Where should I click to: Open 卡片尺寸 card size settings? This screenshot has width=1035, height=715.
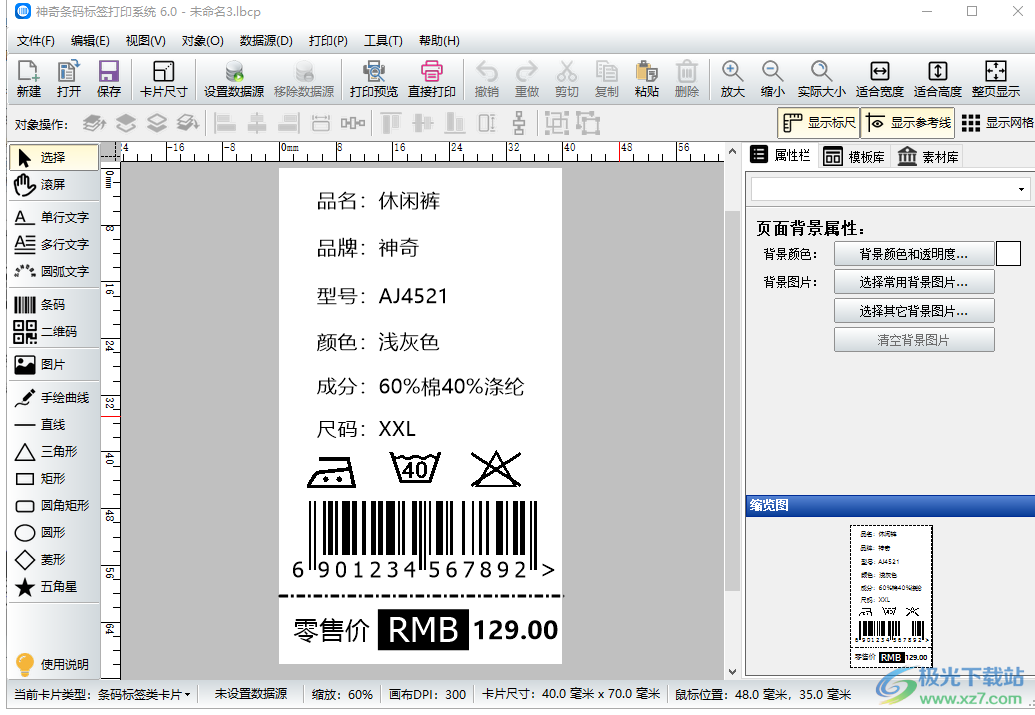pos(164,79)
